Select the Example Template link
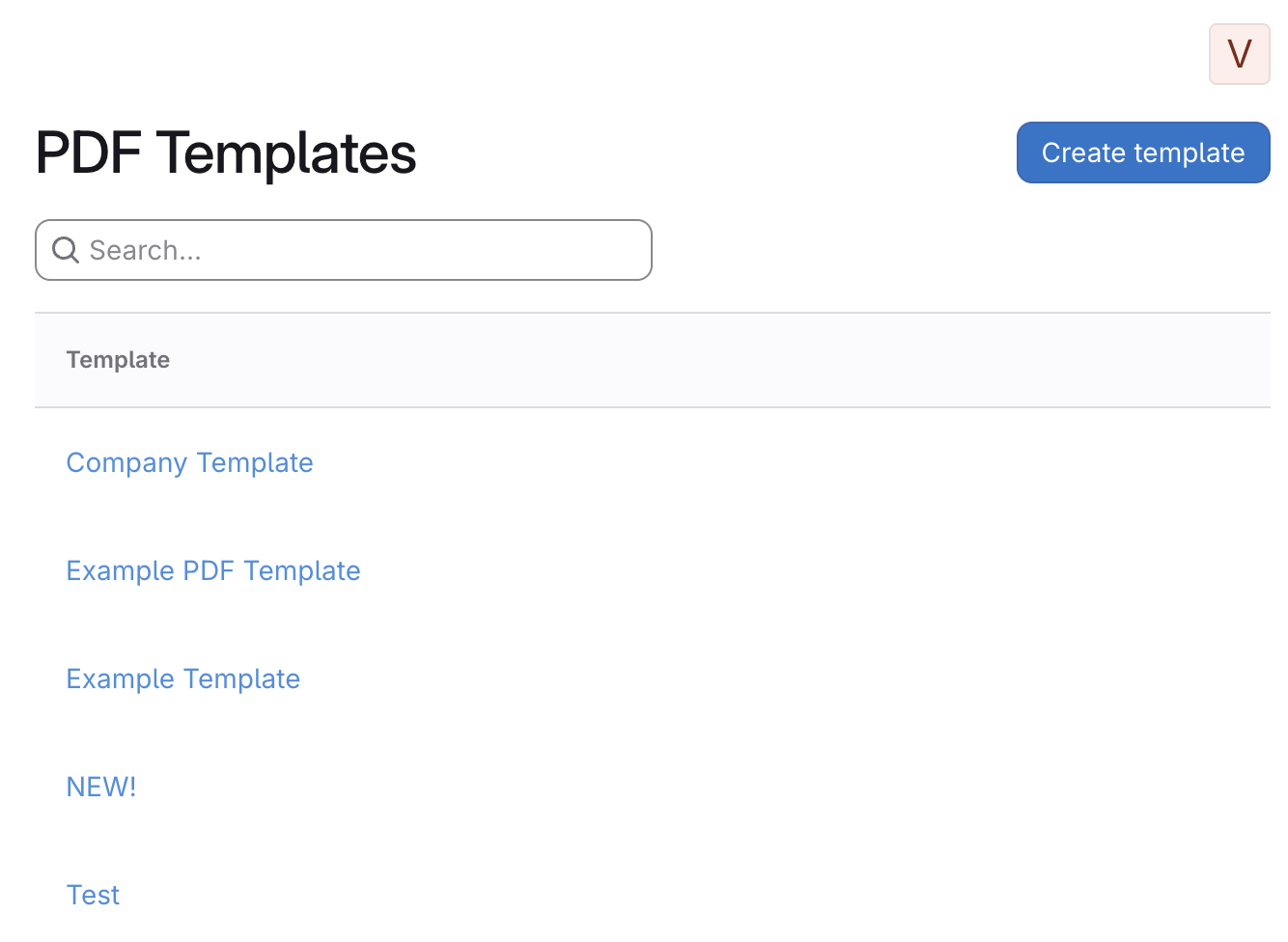This screenshot has height=942, width=1288. click(x=182, y=679)
